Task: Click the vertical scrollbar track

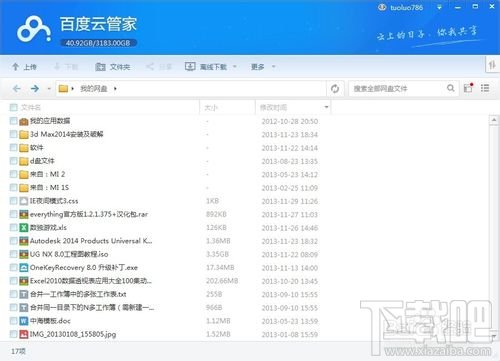Action: [494, 227]
